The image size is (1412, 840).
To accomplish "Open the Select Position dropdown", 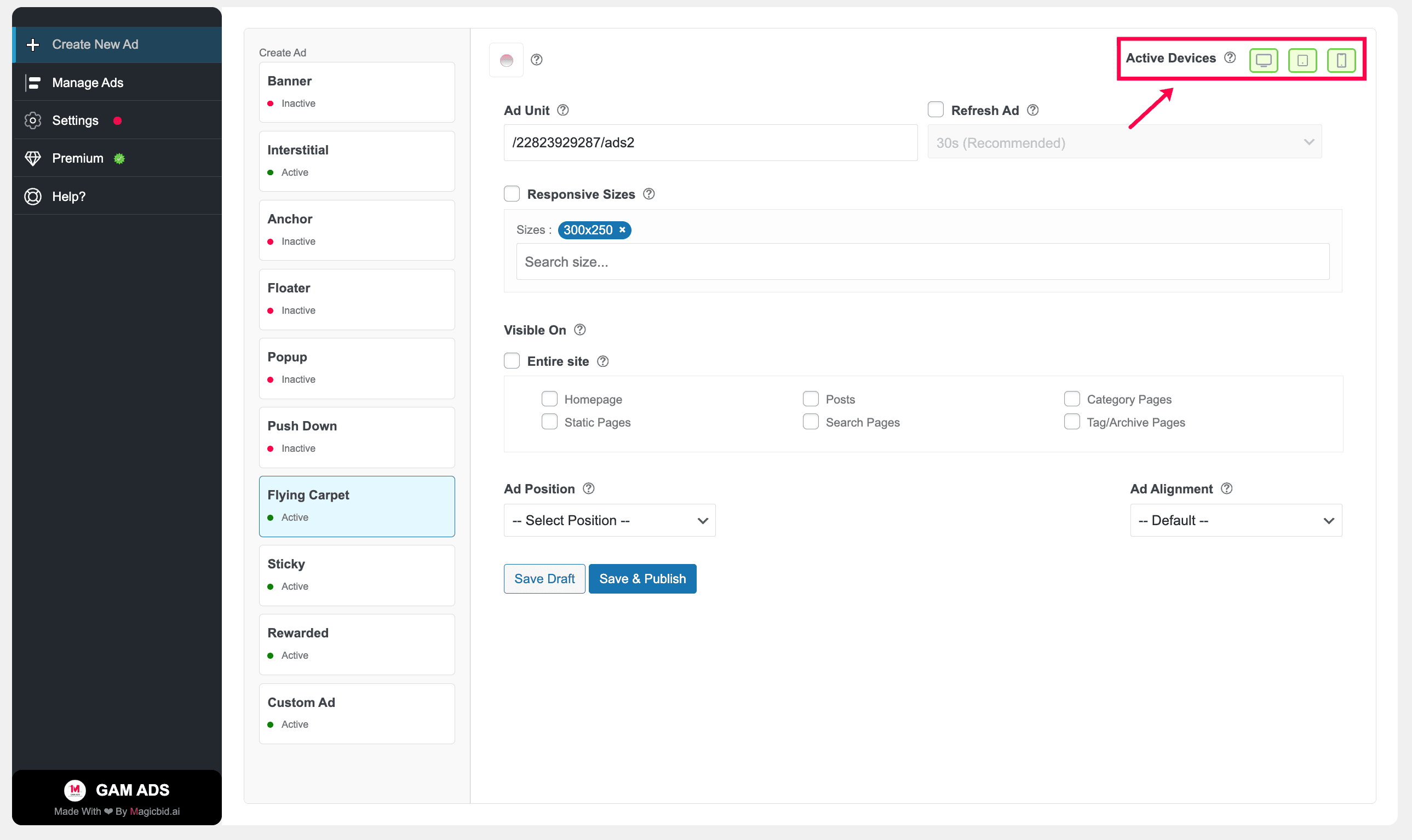I will coord(610,520).
